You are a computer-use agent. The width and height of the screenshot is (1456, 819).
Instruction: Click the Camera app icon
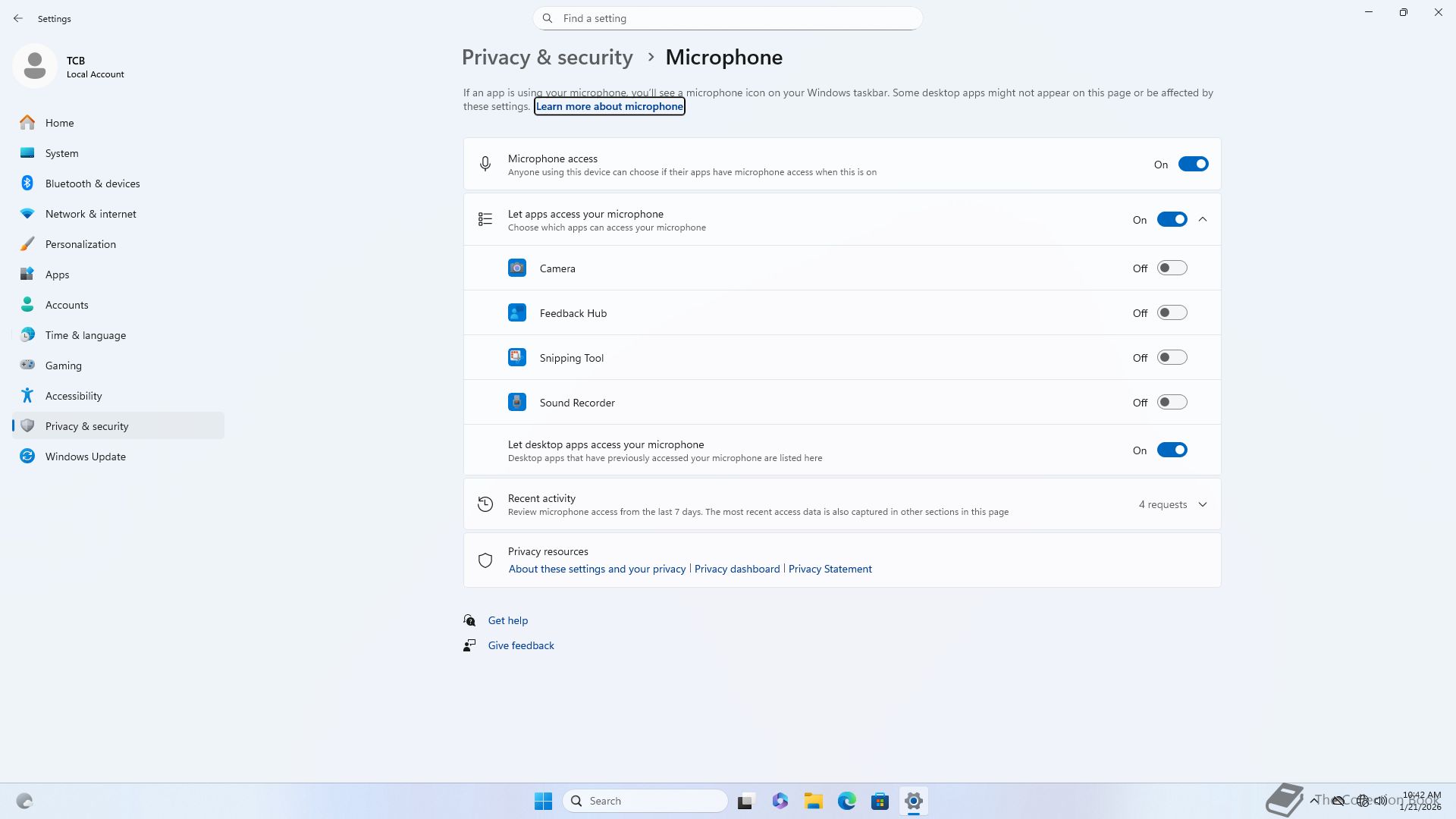pyautogui.click(x=516, y=268)
